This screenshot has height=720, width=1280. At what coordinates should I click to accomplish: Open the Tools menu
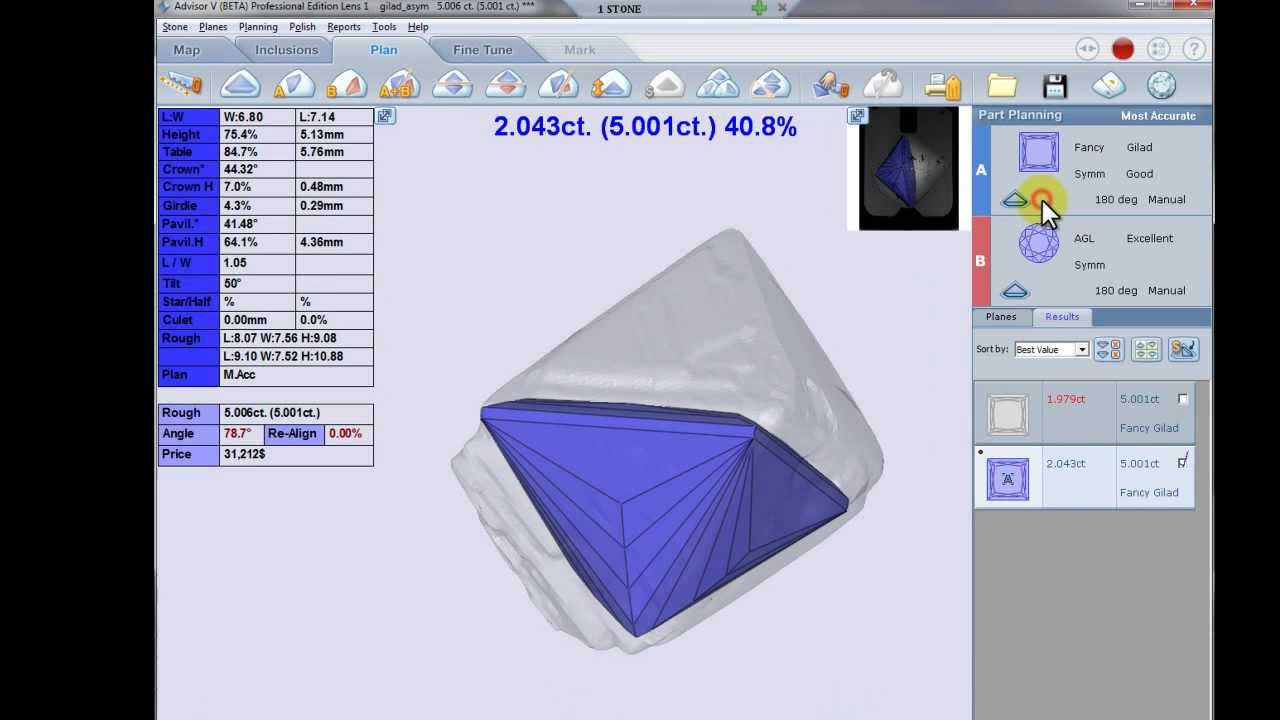pyautogui.click(x=384, y=27)
